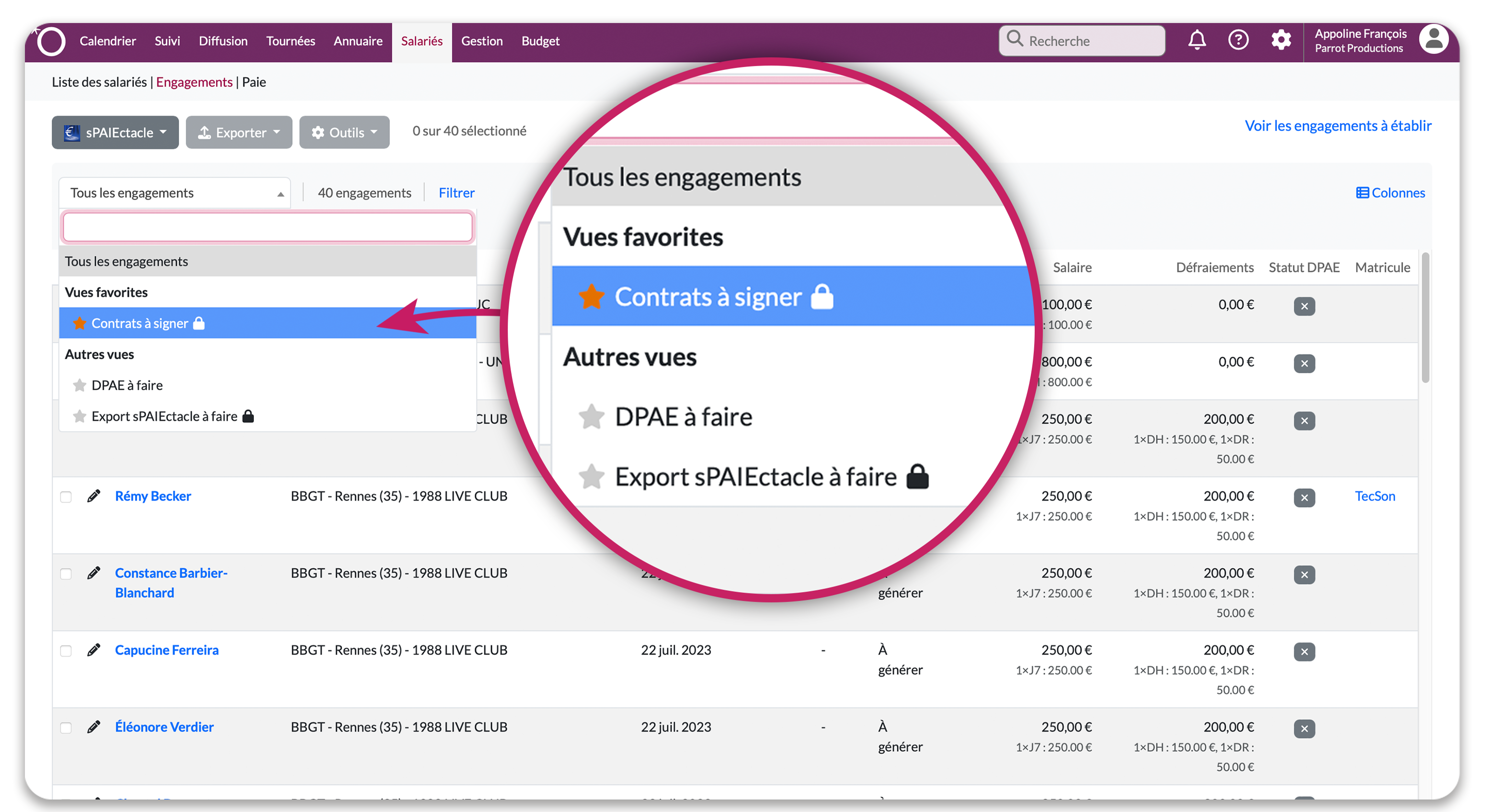Open the Gestion menu
1485x812 pixels.
(482, 41)
